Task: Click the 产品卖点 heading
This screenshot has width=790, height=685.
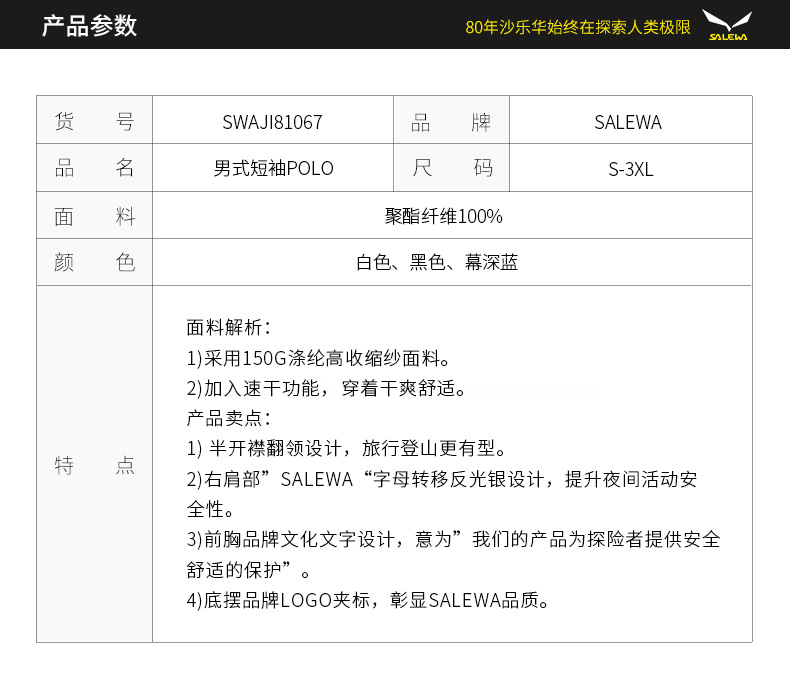Action: point(229,418)
